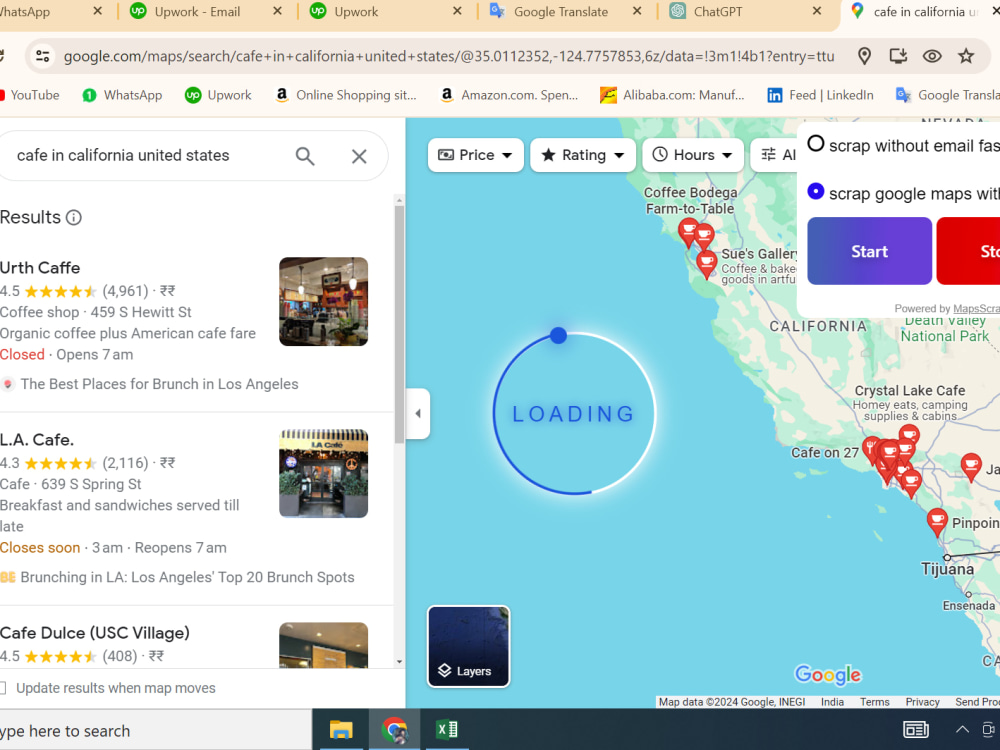Open the Urth Caffe photo thumbnail
Image resolution: width=1000 pixels, height=750 pixels.
click(x=323, y=302)
